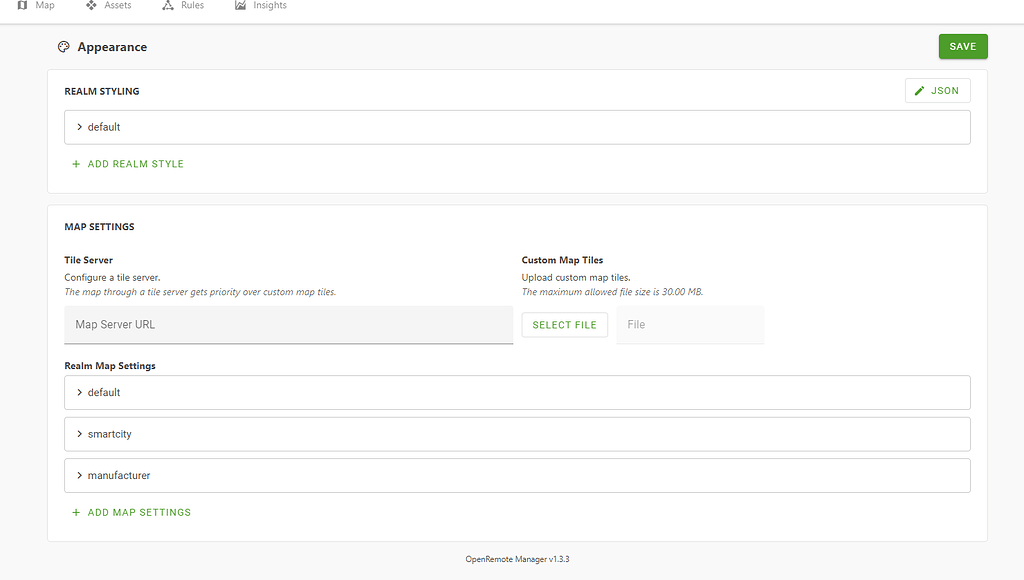Click the Insights chart icon
Screen dimensions: 1024x580
tap(240, 5)
